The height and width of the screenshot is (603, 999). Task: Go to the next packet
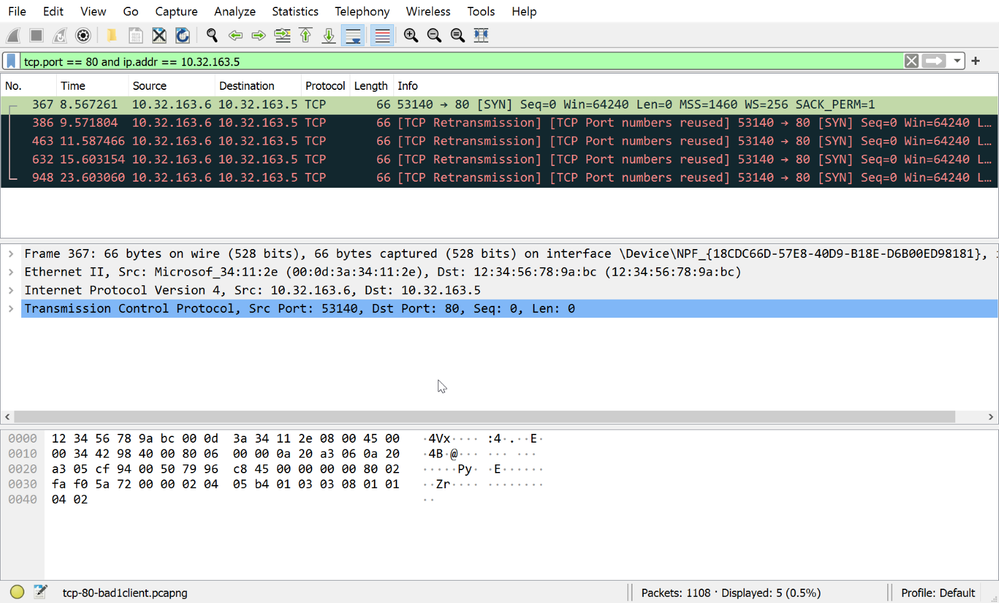tap(259, 36)
